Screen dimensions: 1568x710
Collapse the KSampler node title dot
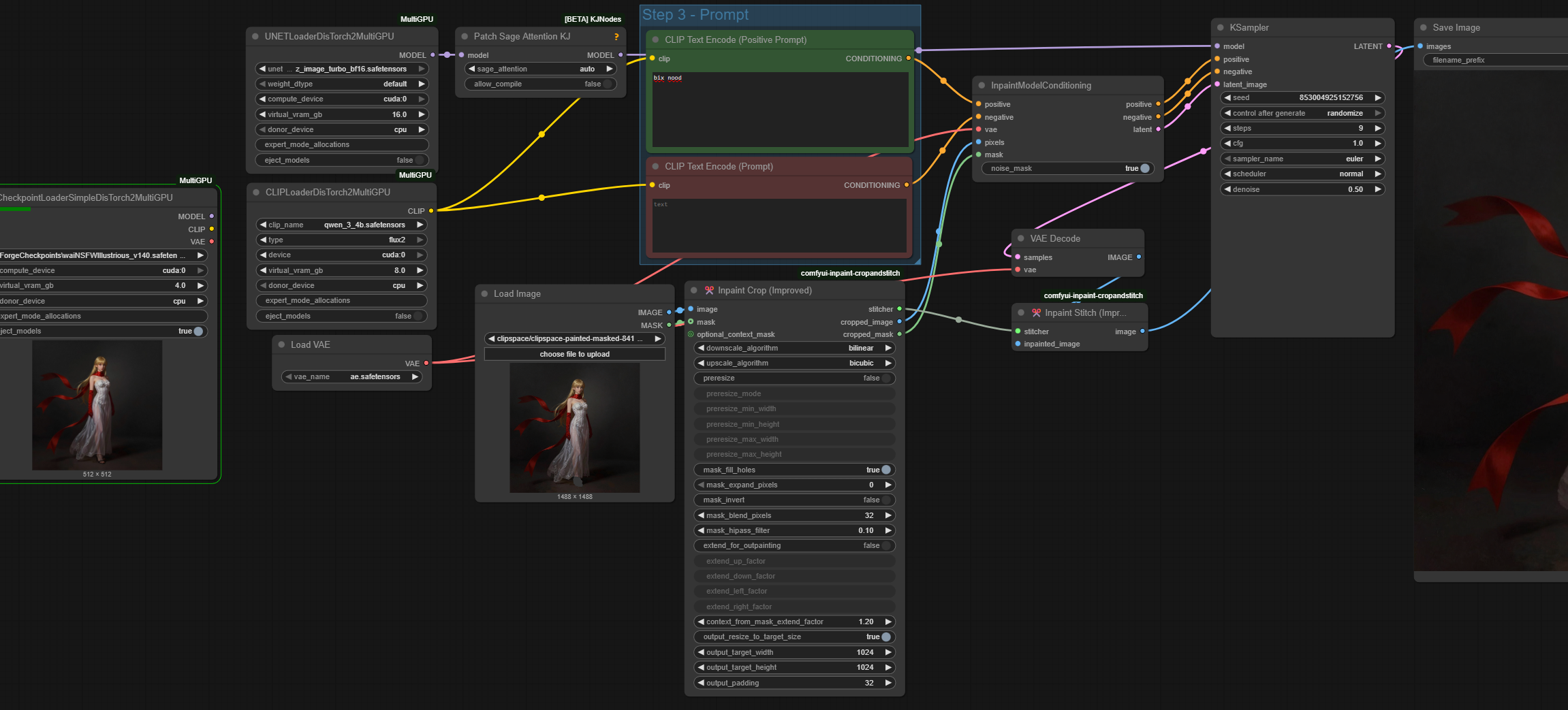tap(1220, 28)
